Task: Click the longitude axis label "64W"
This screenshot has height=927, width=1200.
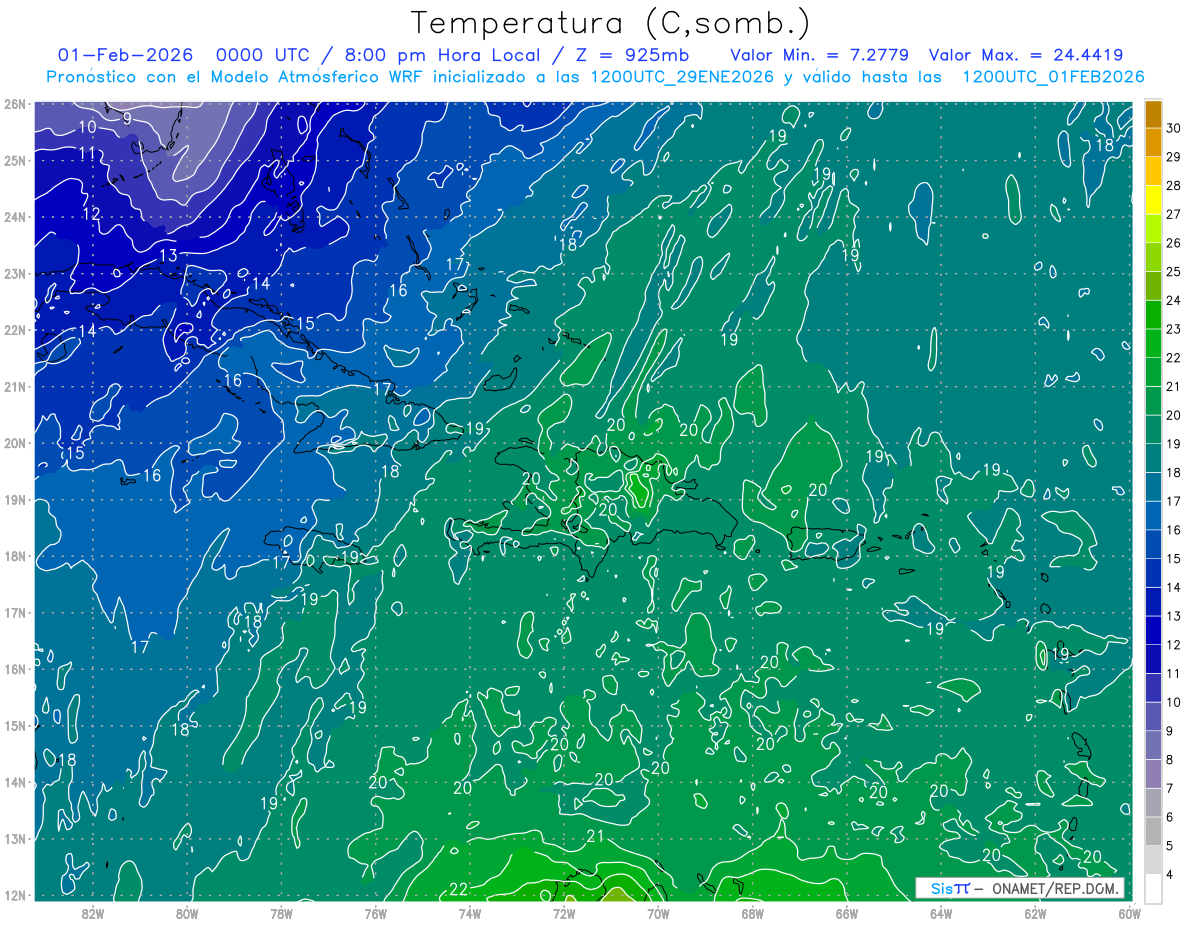Action: [941, 913]
